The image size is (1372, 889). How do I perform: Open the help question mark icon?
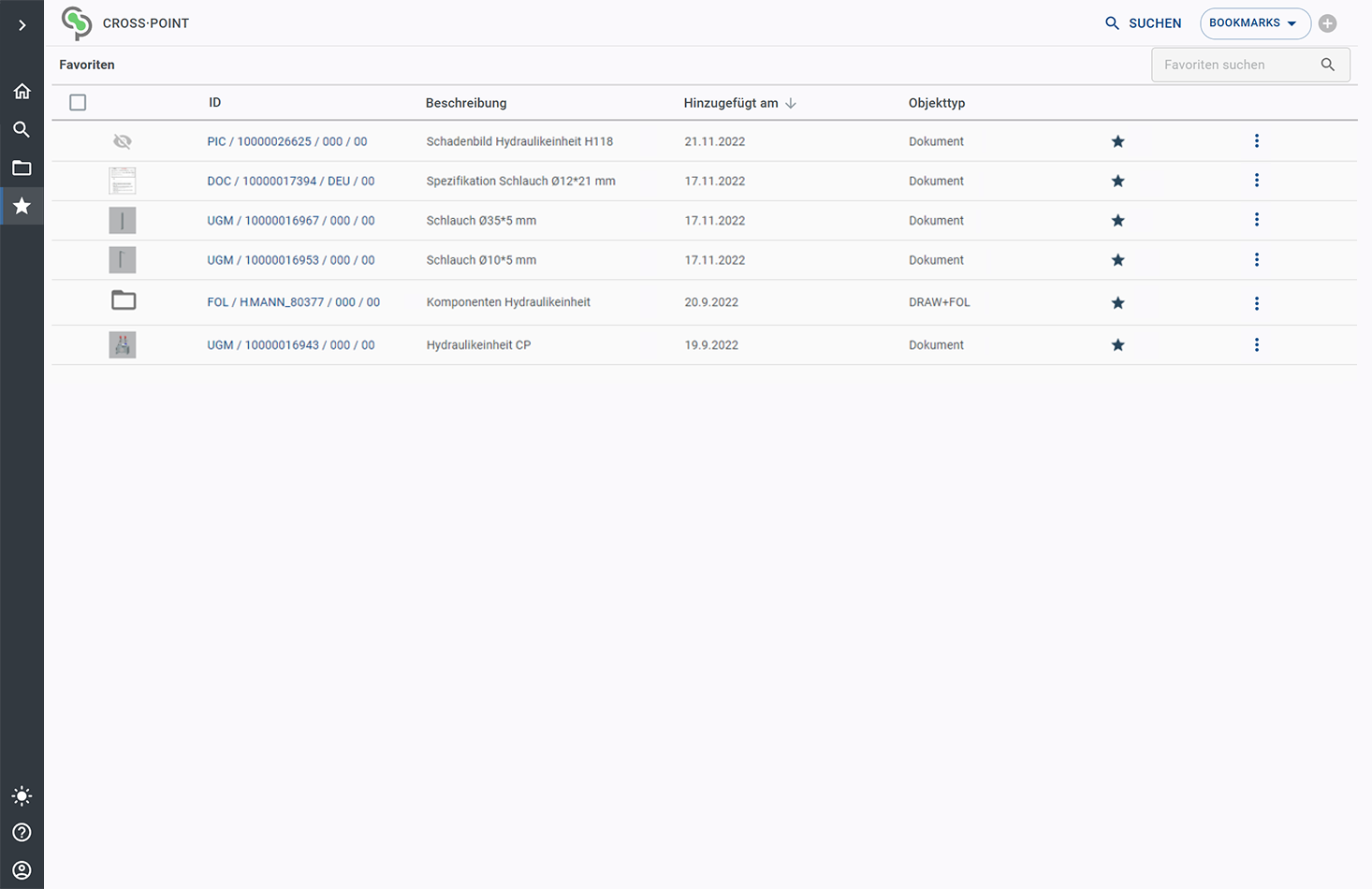22,832
